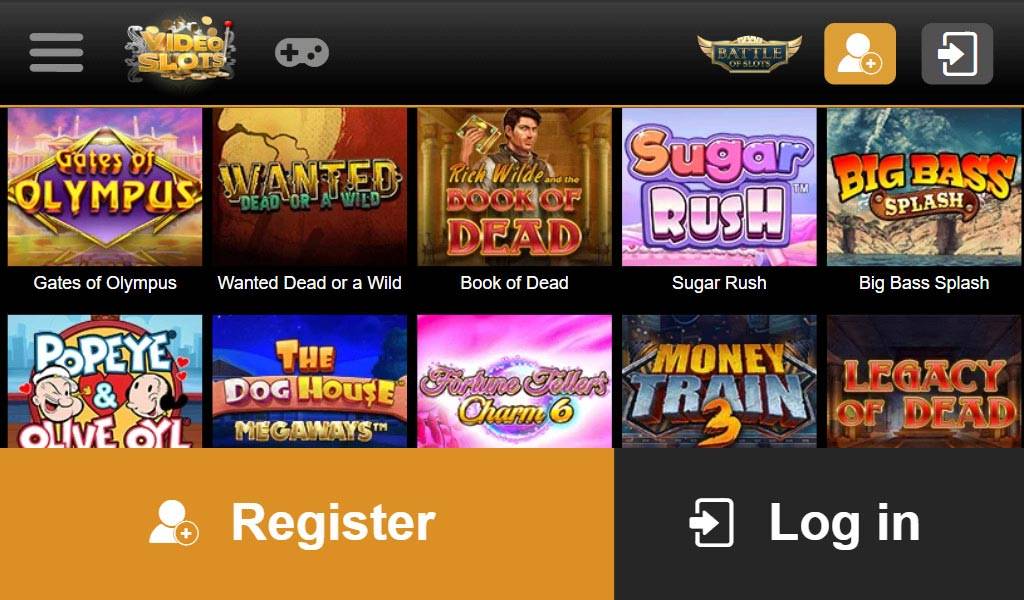Open Wanted Dead or a Wild thumbnail
The height and width of the screenshot is (600, 1024).
click(x=310, y=187)
